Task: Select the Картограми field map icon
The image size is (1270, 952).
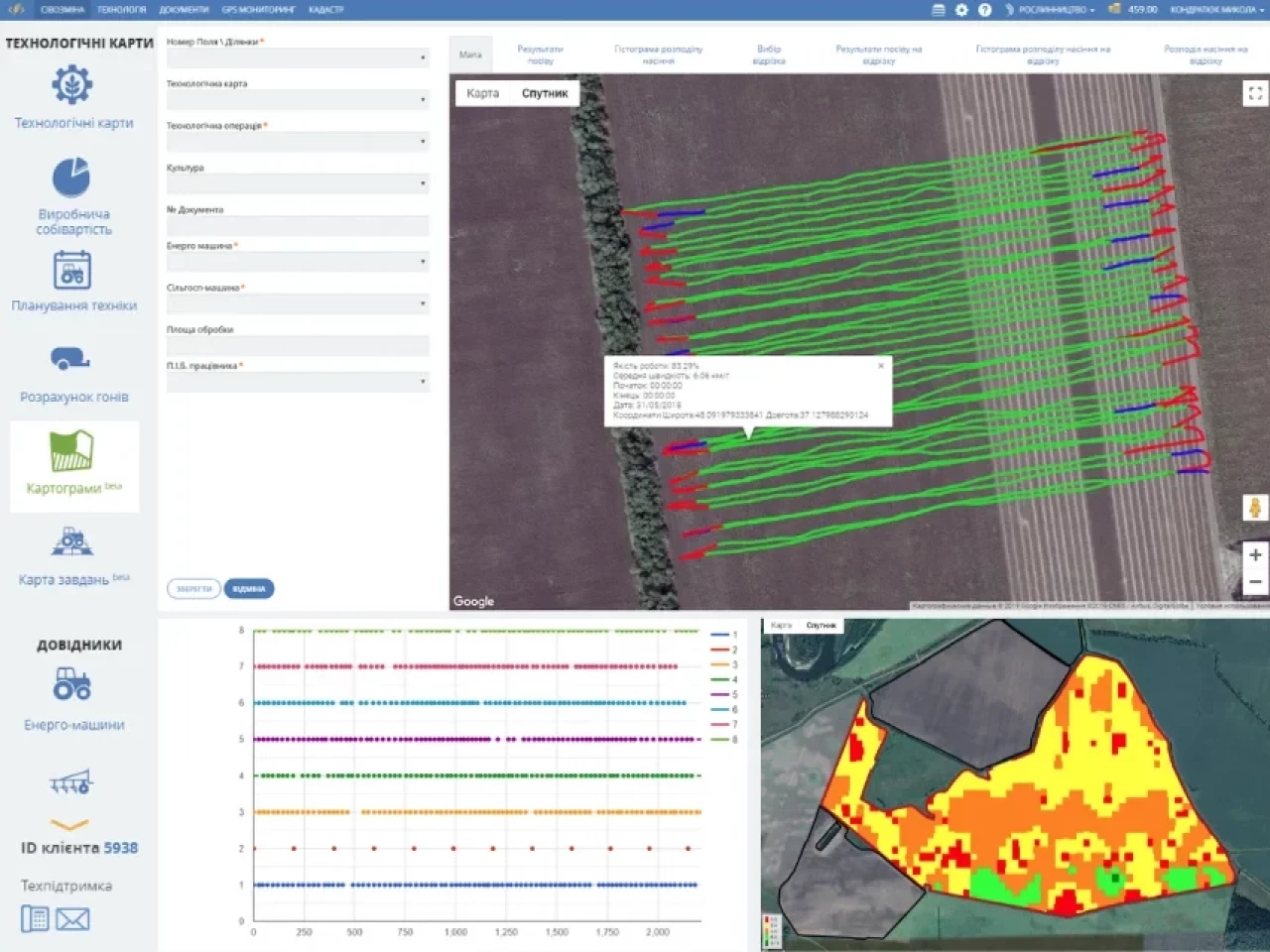Action: (71, 451)
